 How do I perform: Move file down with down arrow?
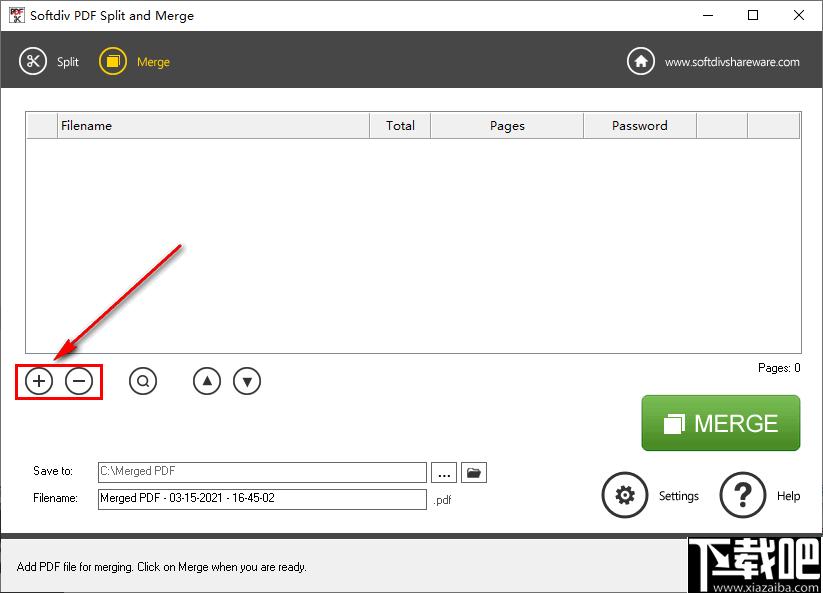click(247, 381)
